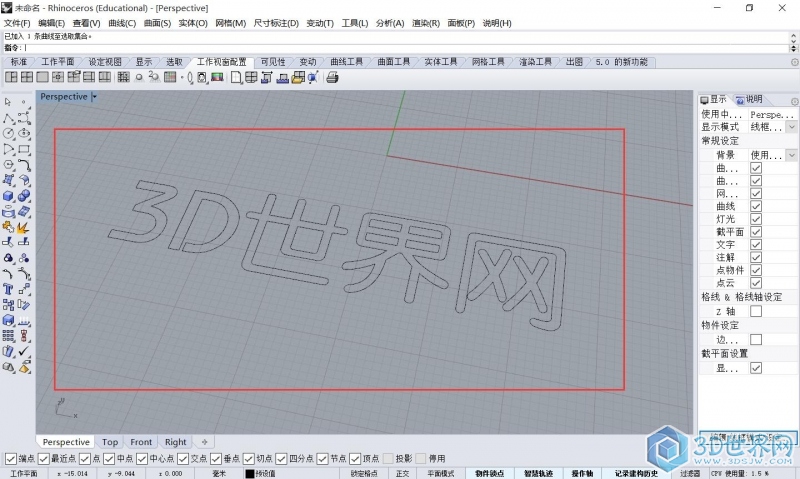Viewport: 800px width, 479px height.
Task: Click the Boolean union spheres icon
Action: pyautogui.click(x=24, y=196)
